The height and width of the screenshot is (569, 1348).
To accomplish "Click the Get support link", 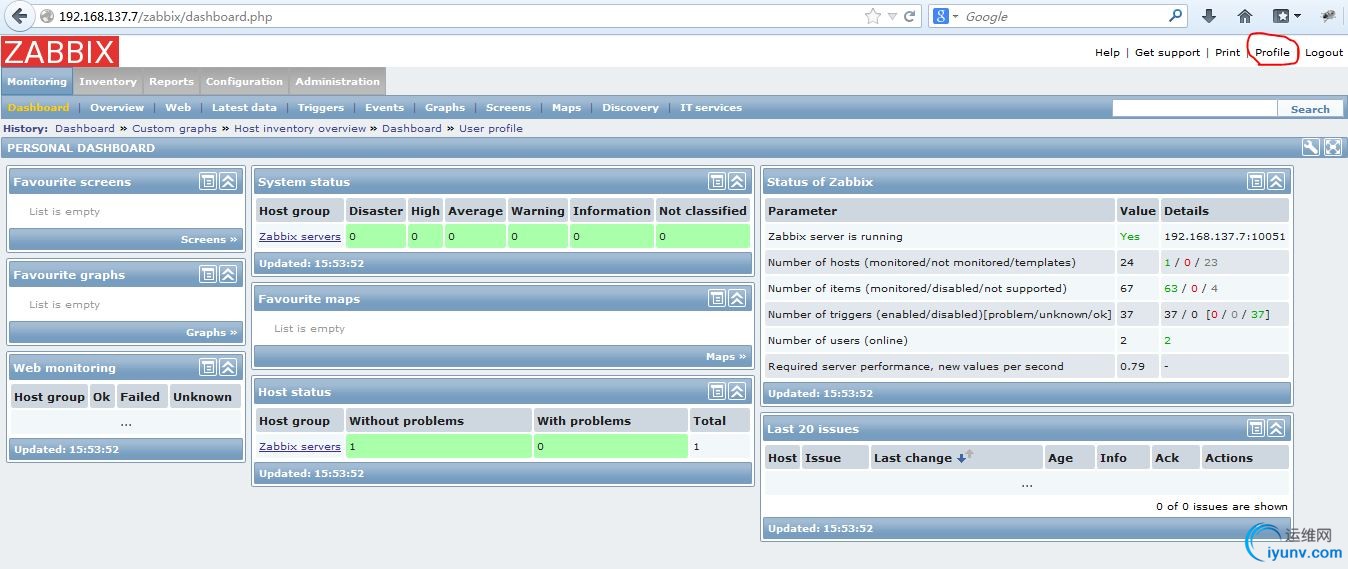I will point(1167,53).
